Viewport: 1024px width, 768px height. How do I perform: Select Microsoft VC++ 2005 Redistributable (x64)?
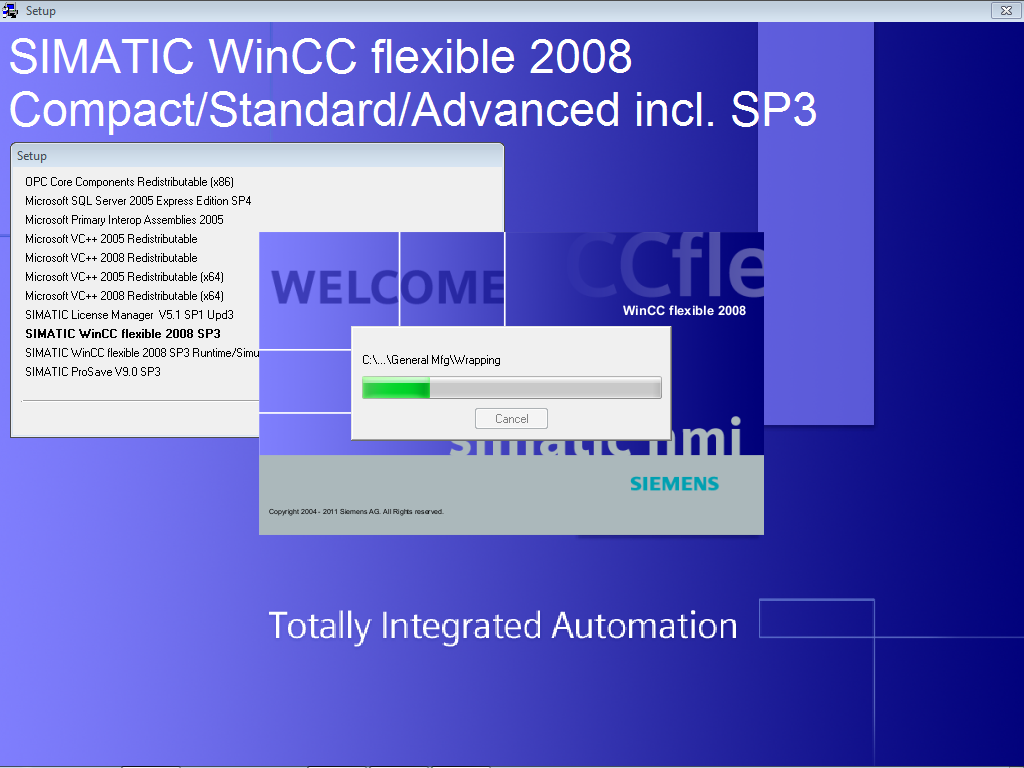[124, 276]
